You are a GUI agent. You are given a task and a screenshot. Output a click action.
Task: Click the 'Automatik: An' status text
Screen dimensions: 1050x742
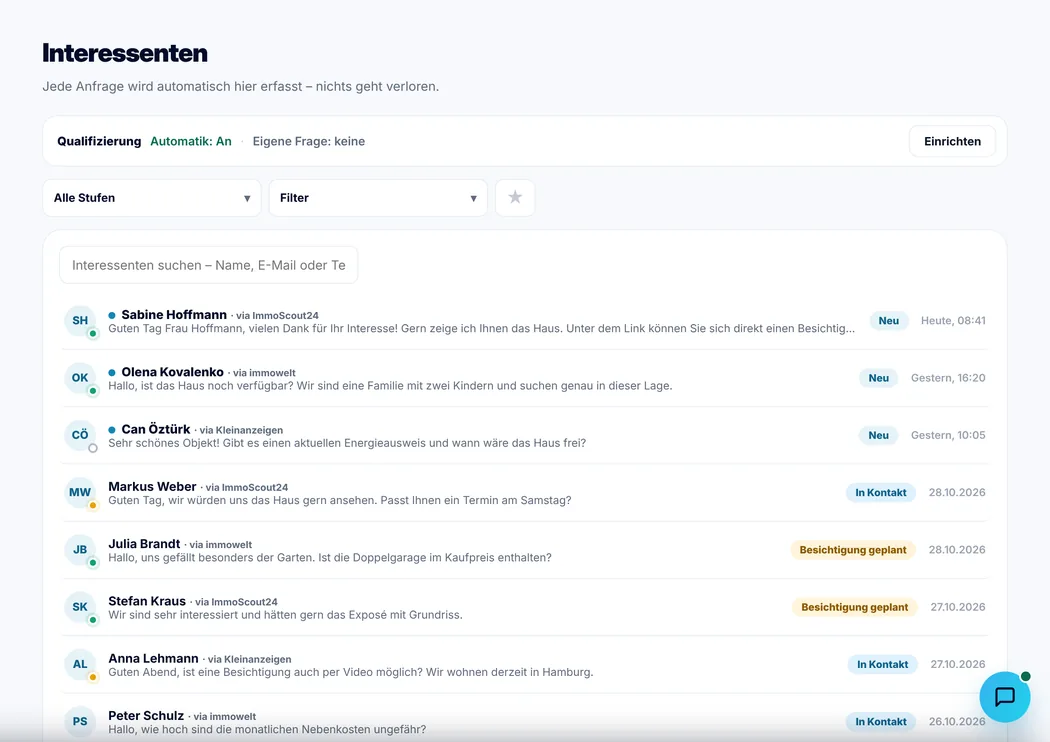pyautogui.click(x=191, y=141)
